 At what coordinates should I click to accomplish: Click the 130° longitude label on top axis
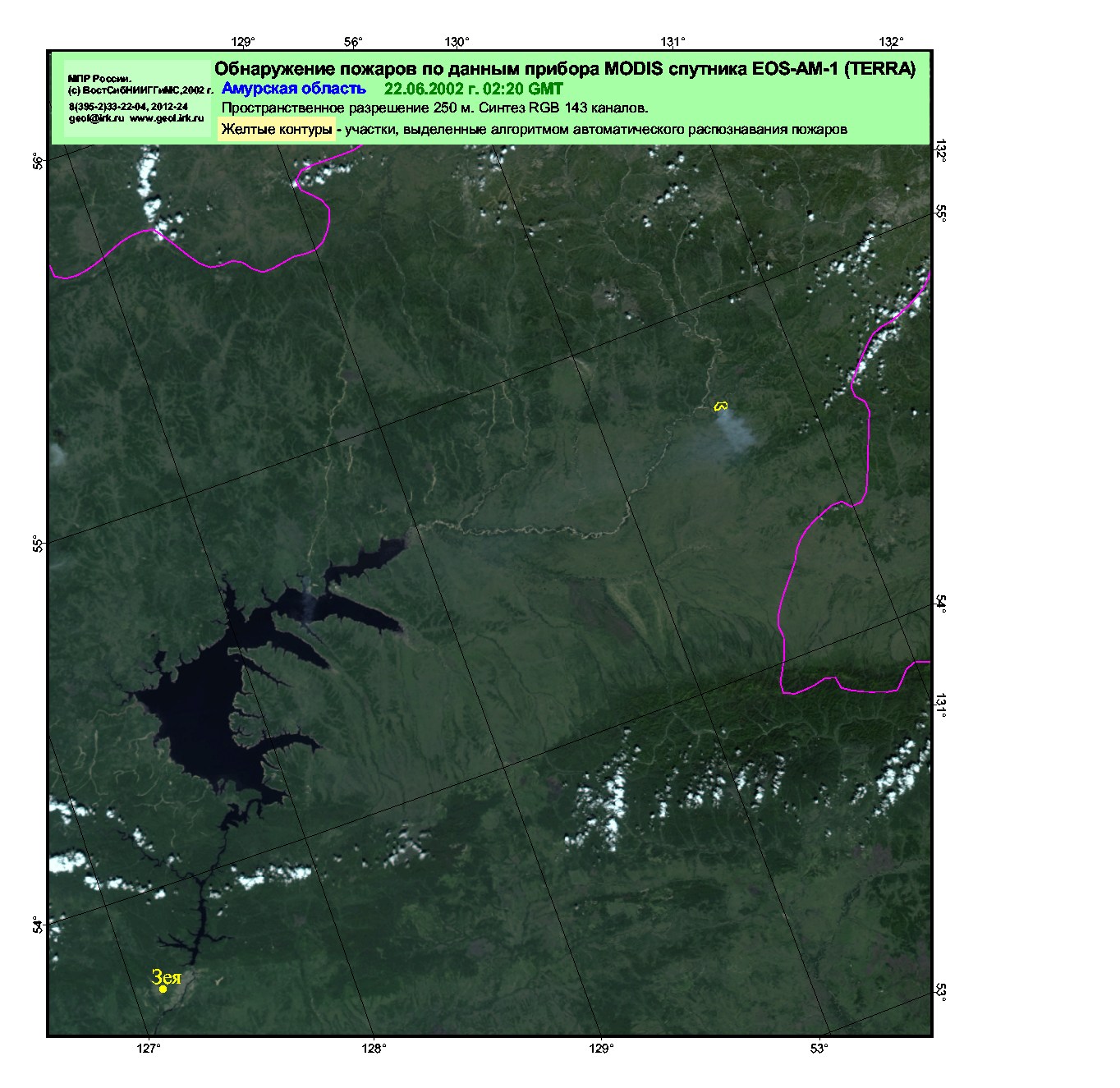coord(457,41)
